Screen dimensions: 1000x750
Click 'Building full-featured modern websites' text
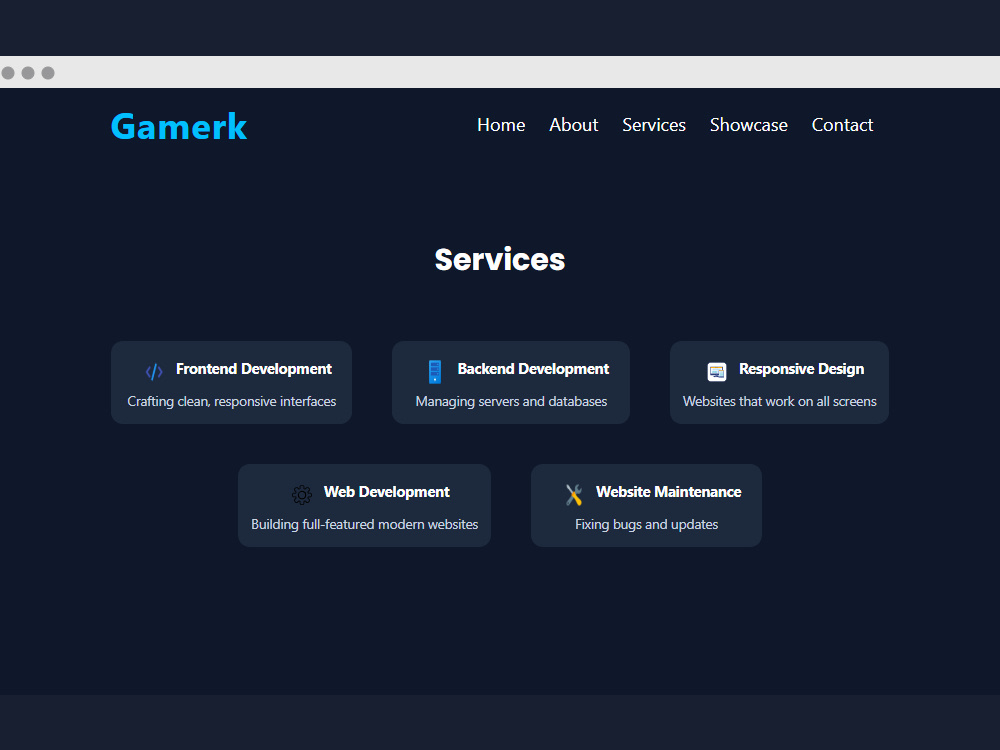pos(365,524)
